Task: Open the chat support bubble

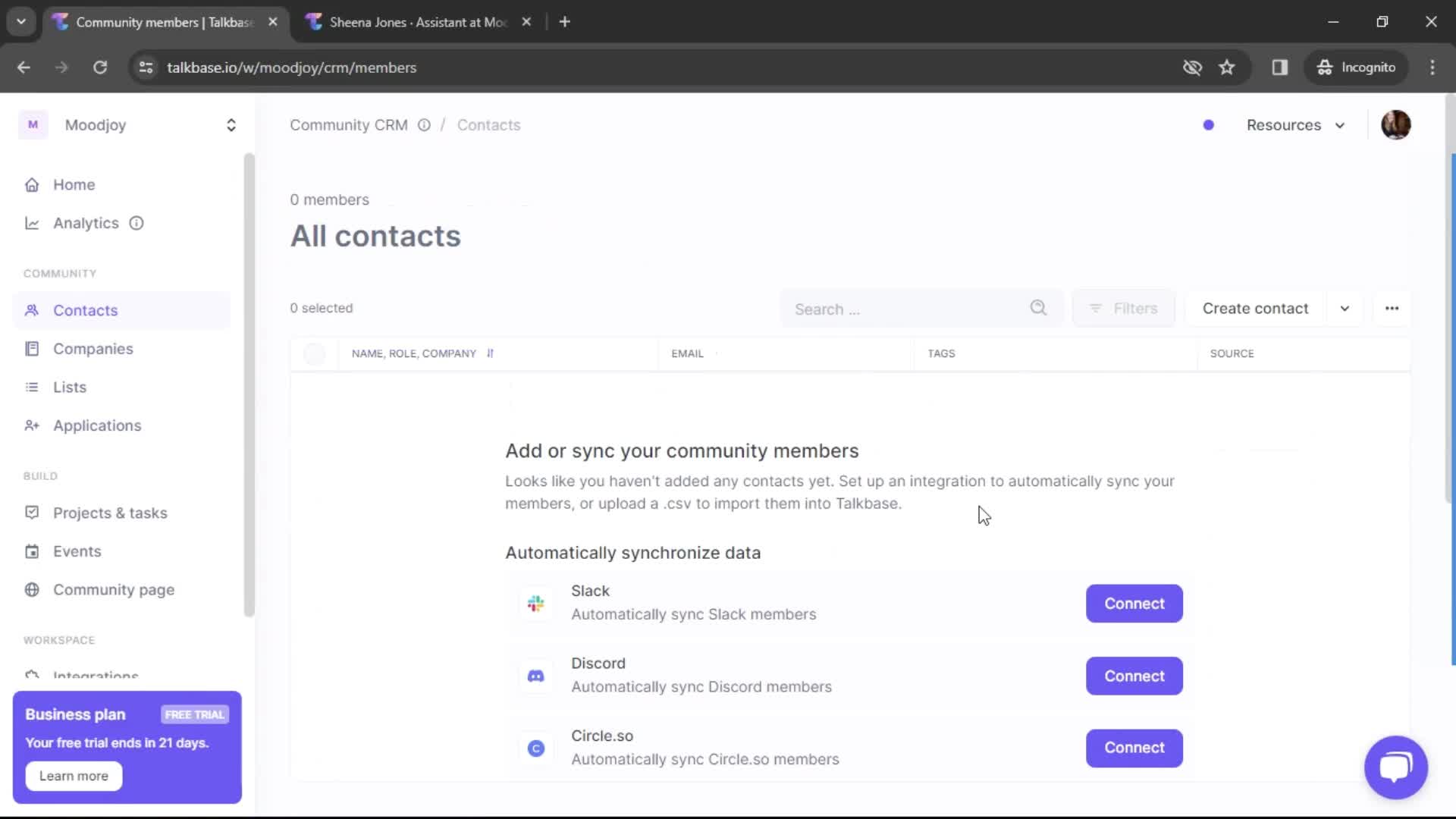Action: [x=1395, y=767]
